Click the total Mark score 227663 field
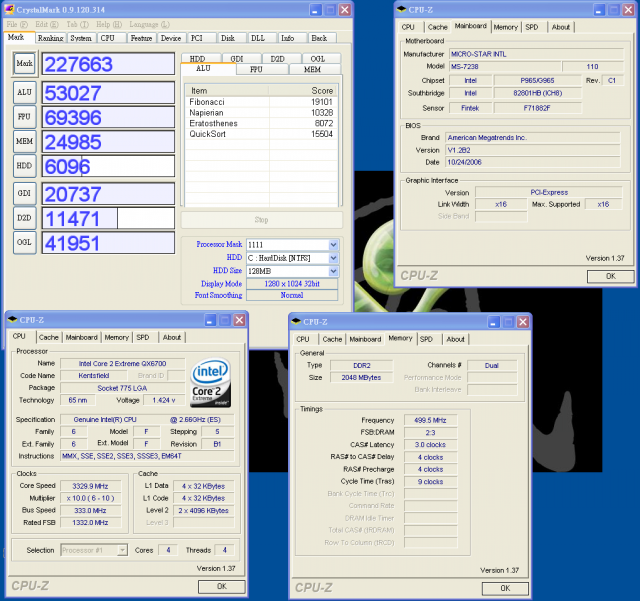 click(108, 63)
